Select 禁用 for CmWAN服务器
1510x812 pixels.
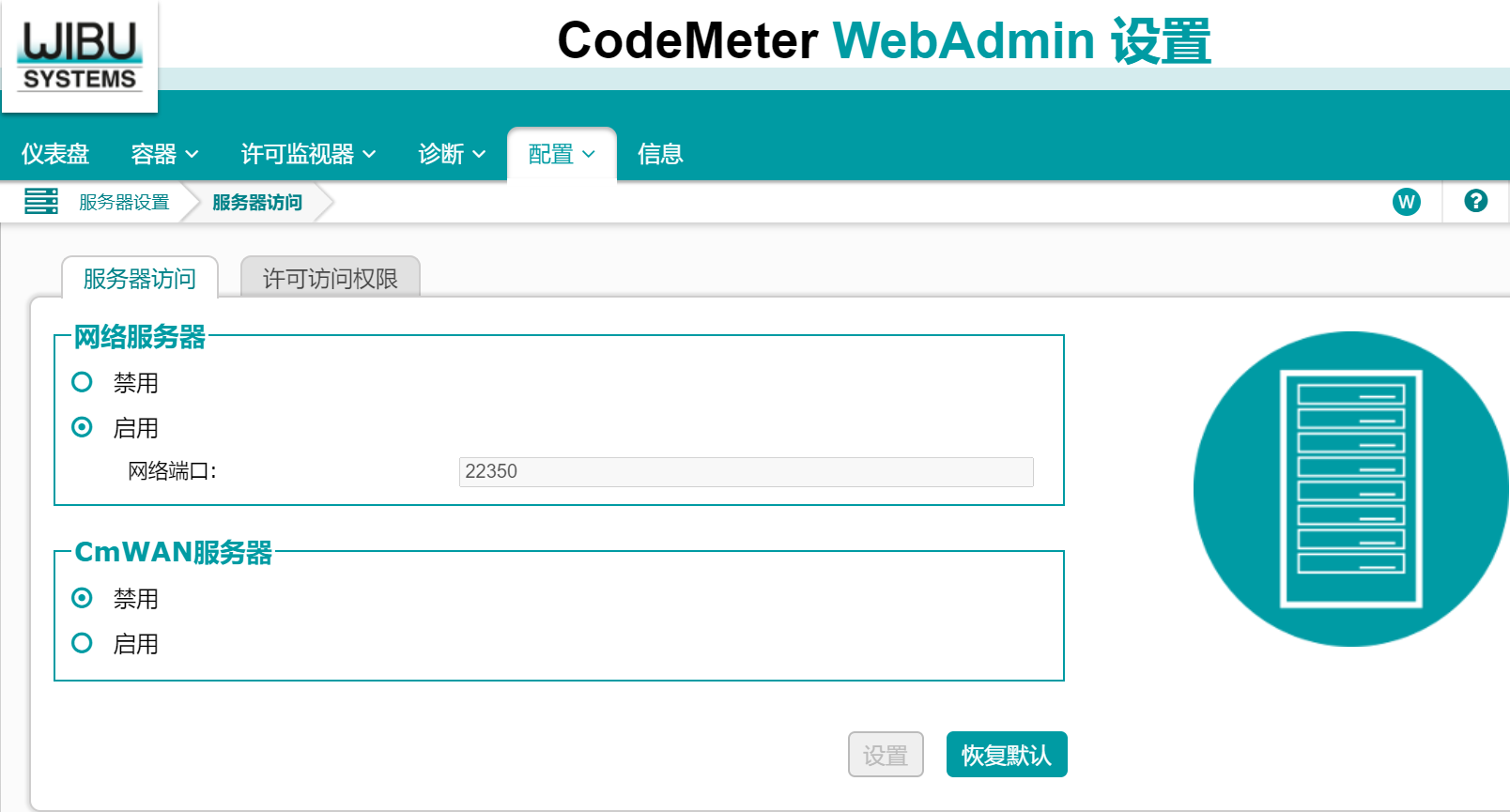[x=83, y=598]
